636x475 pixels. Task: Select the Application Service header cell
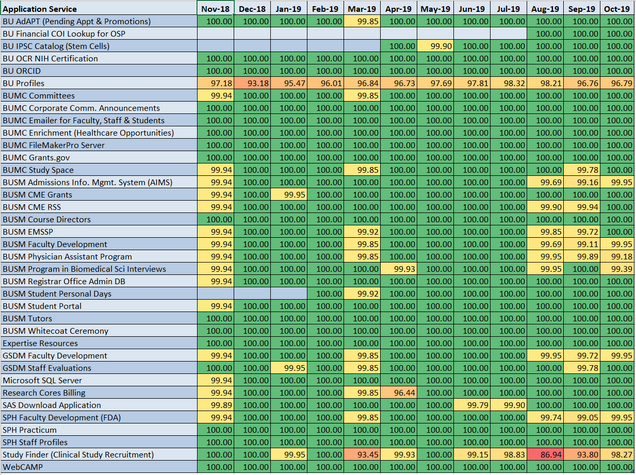99,9
